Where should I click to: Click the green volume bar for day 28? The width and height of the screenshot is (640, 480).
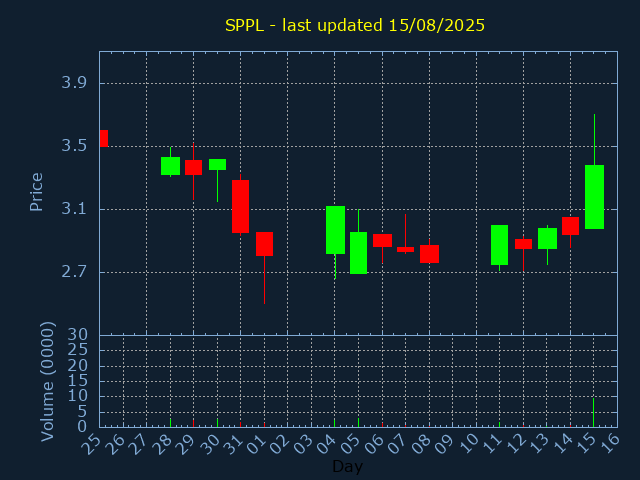171,422
